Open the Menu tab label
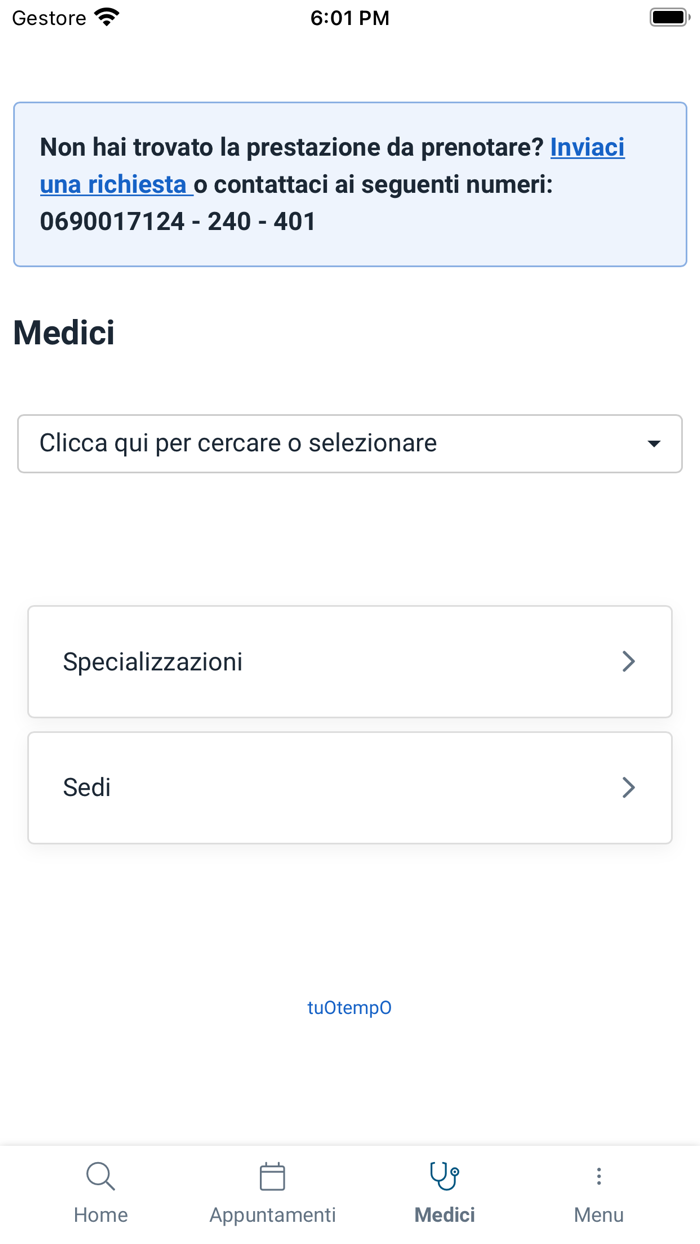 tap(598, 1215)
